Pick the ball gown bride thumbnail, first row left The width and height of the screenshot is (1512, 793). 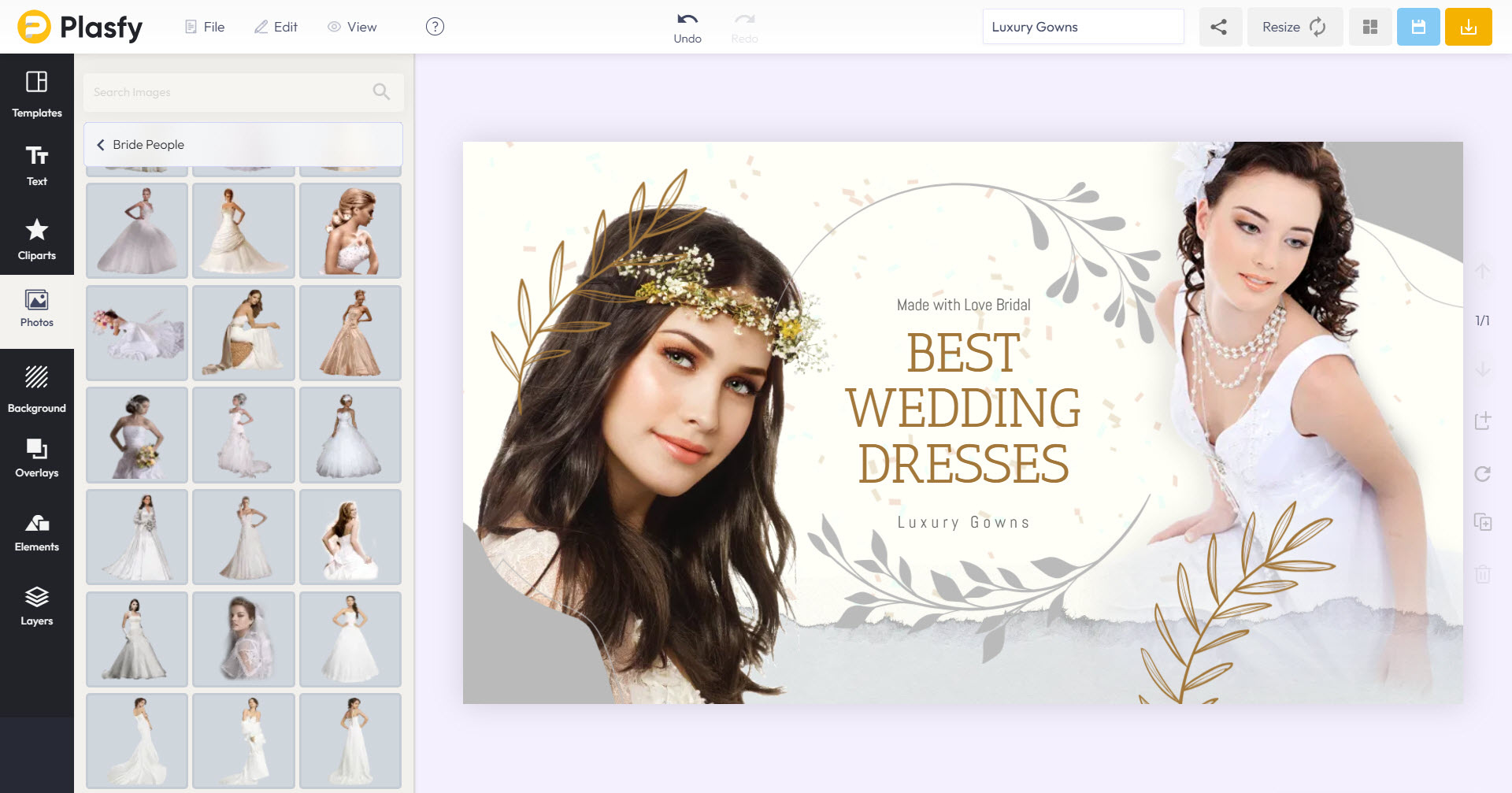coord(137,231)
